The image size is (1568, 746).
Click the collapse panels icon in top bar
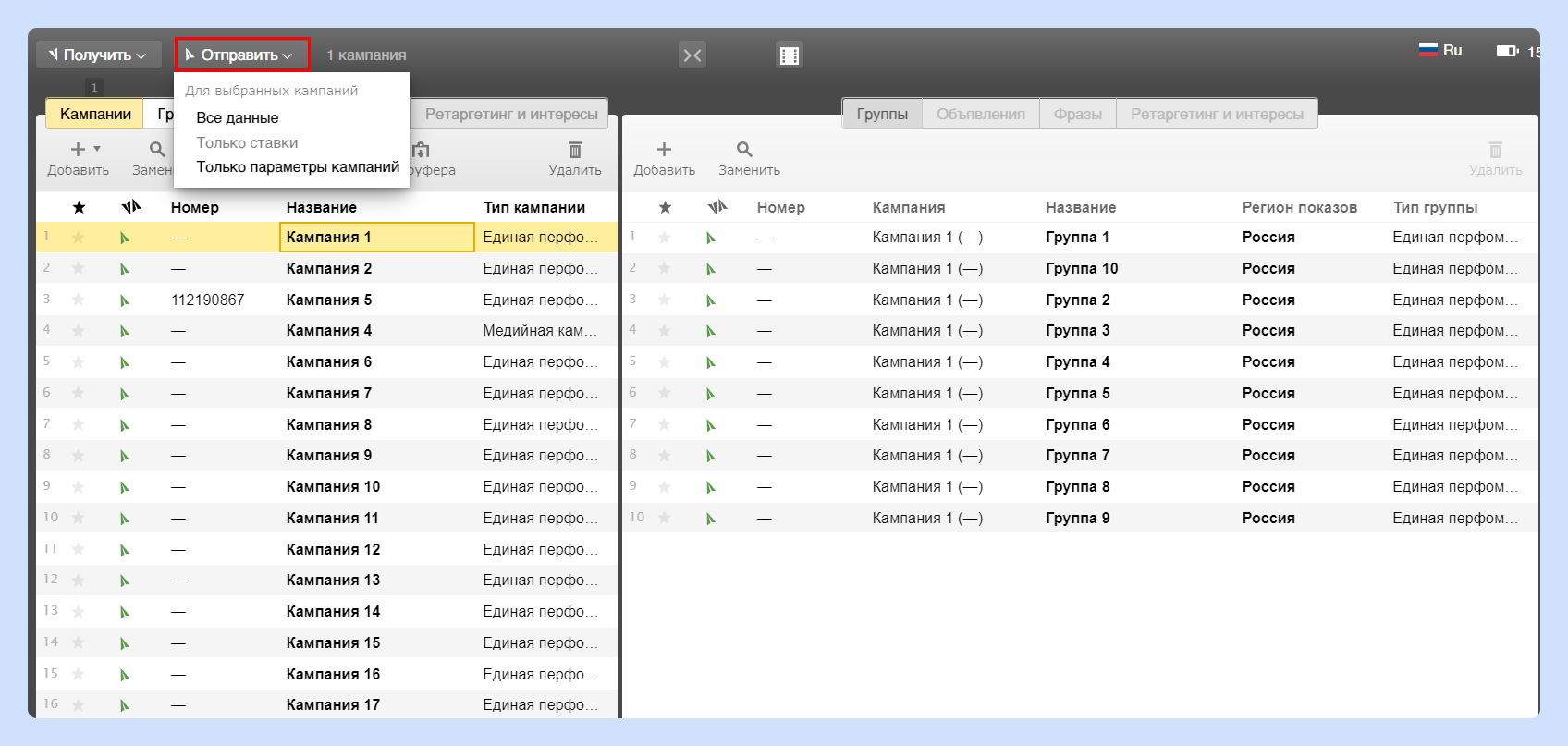(692, 55)
